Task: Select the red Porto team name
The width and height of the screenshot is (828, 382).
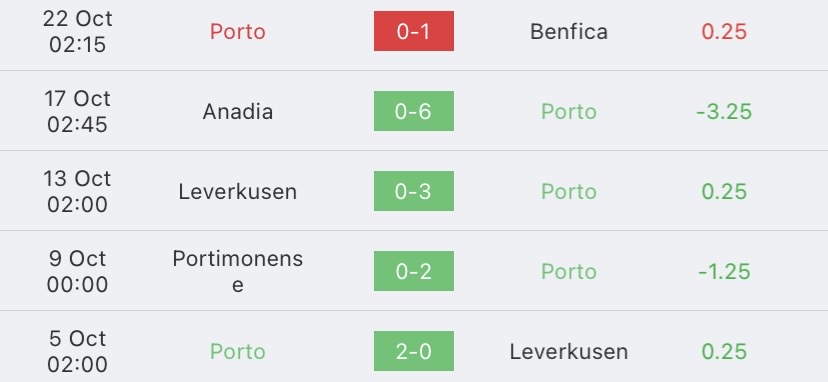Action: click(238, 31)
